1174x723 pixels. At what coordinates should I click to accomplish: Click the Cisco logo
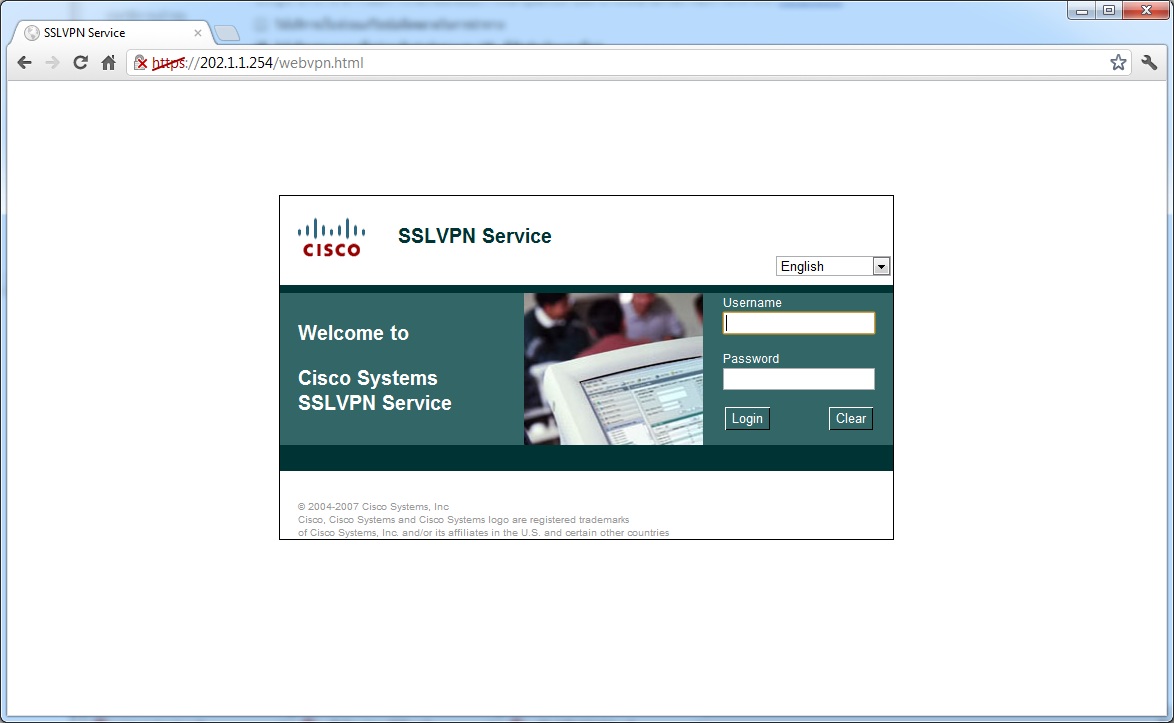pos(332,237)
